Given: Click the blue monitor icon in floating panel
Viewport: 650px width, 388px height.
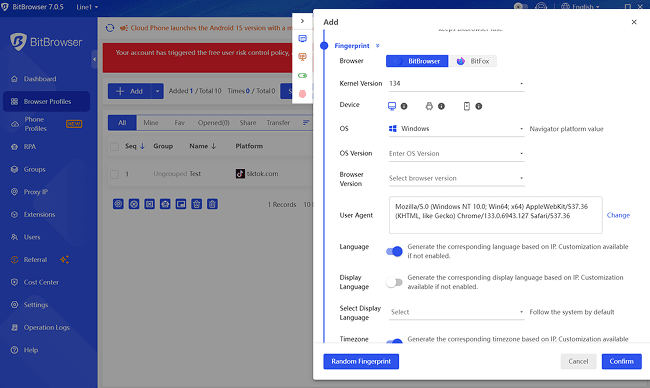Looking at the screenshot, I should pyautogui.click(x=302, y=39).
